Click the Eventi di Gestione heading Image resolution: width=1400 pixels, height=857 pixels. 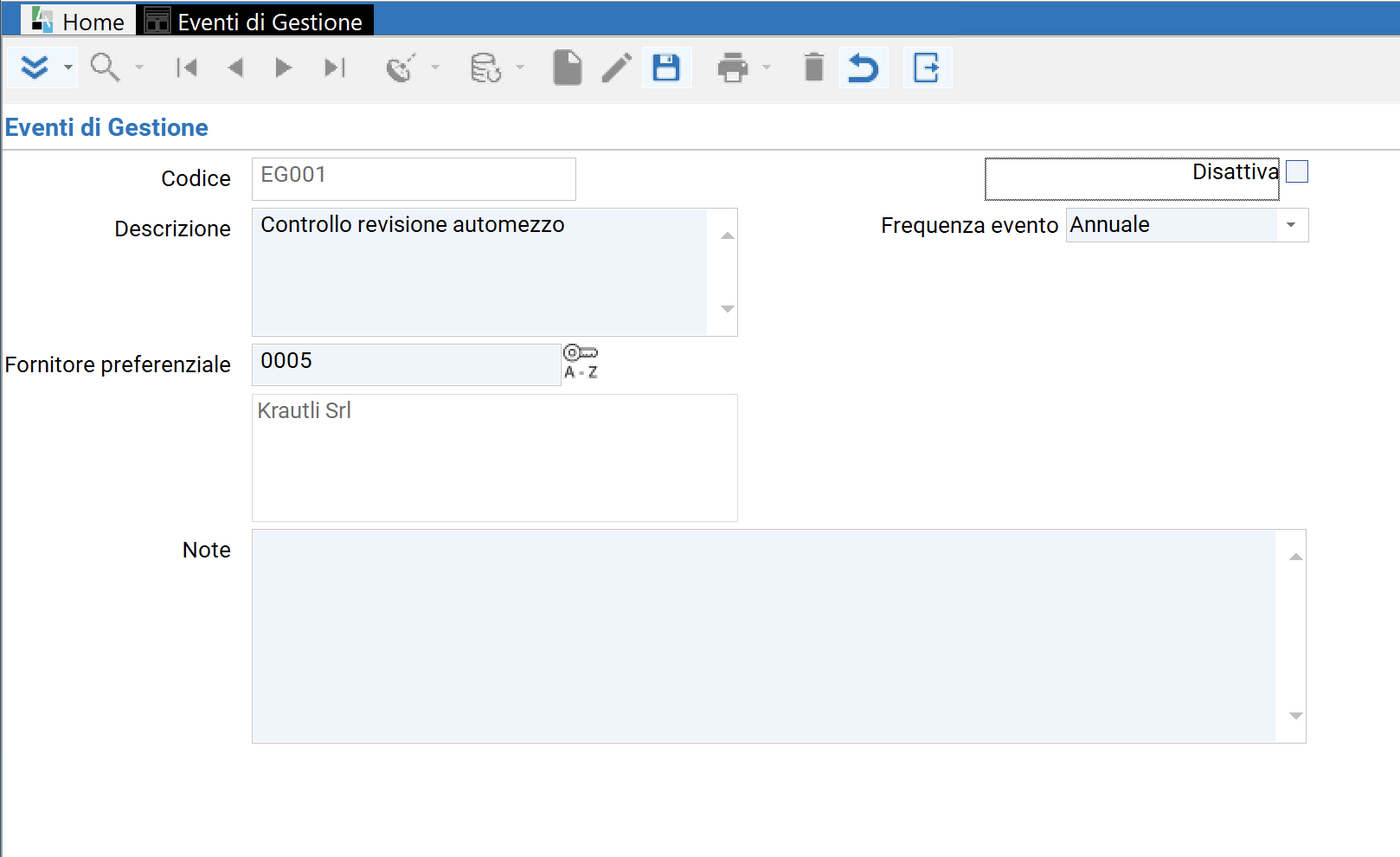coord(106,127)
